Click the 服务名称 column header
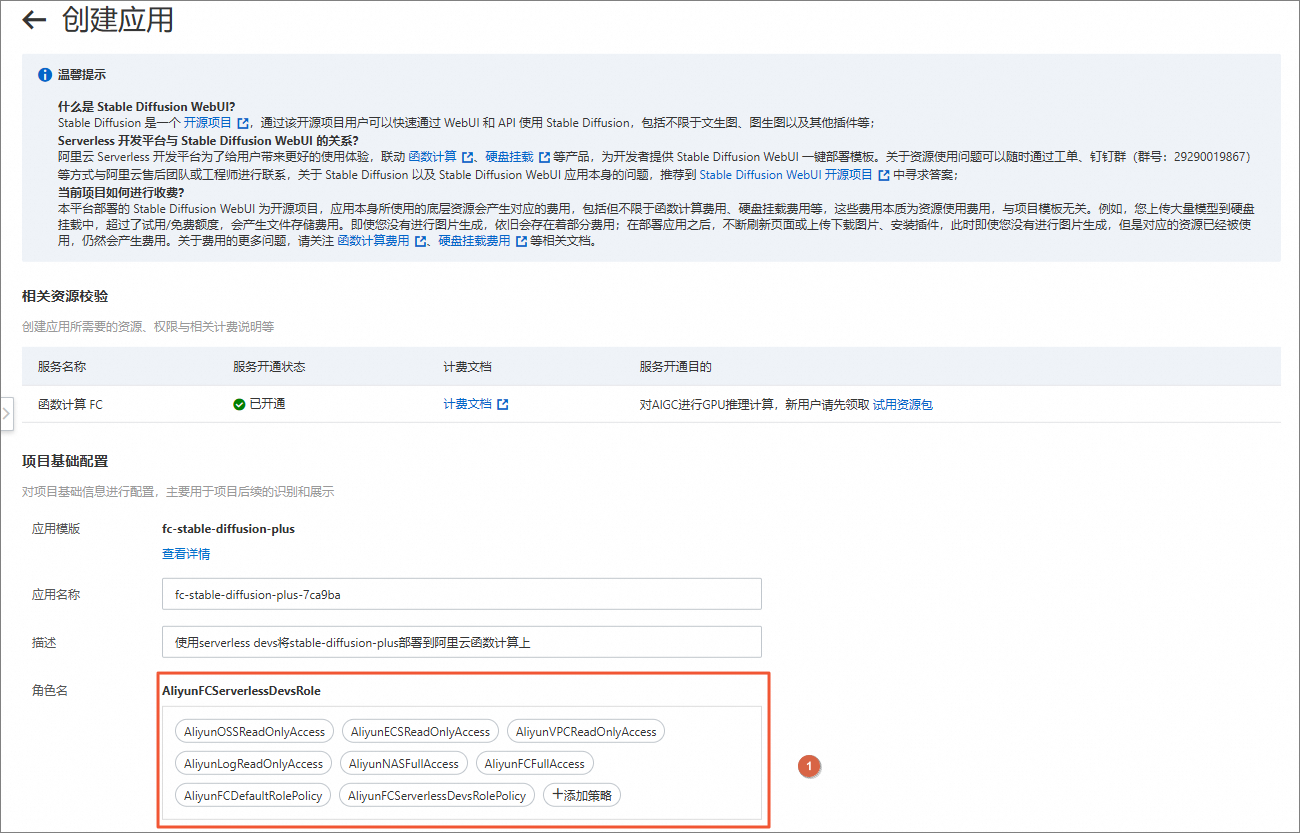Screen dimensions: 1300x833 62,366
